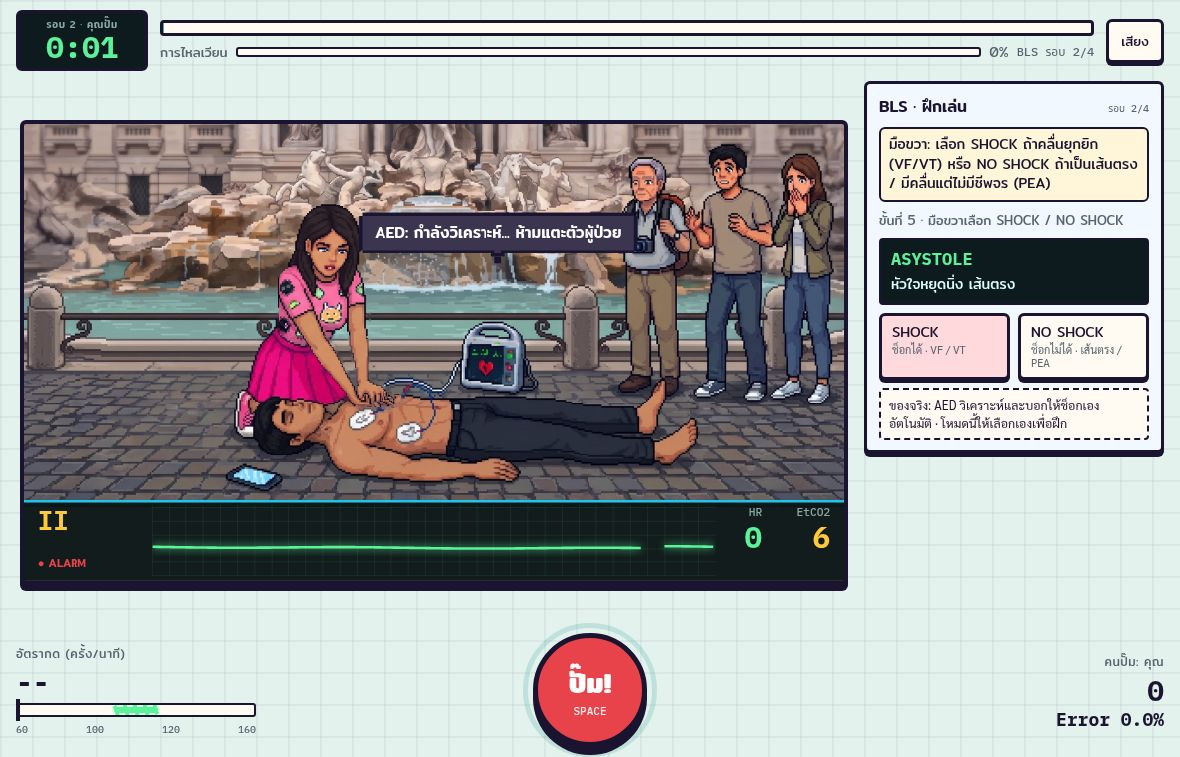Click the AED defibrillator device in the scene

tap(492, 358)
